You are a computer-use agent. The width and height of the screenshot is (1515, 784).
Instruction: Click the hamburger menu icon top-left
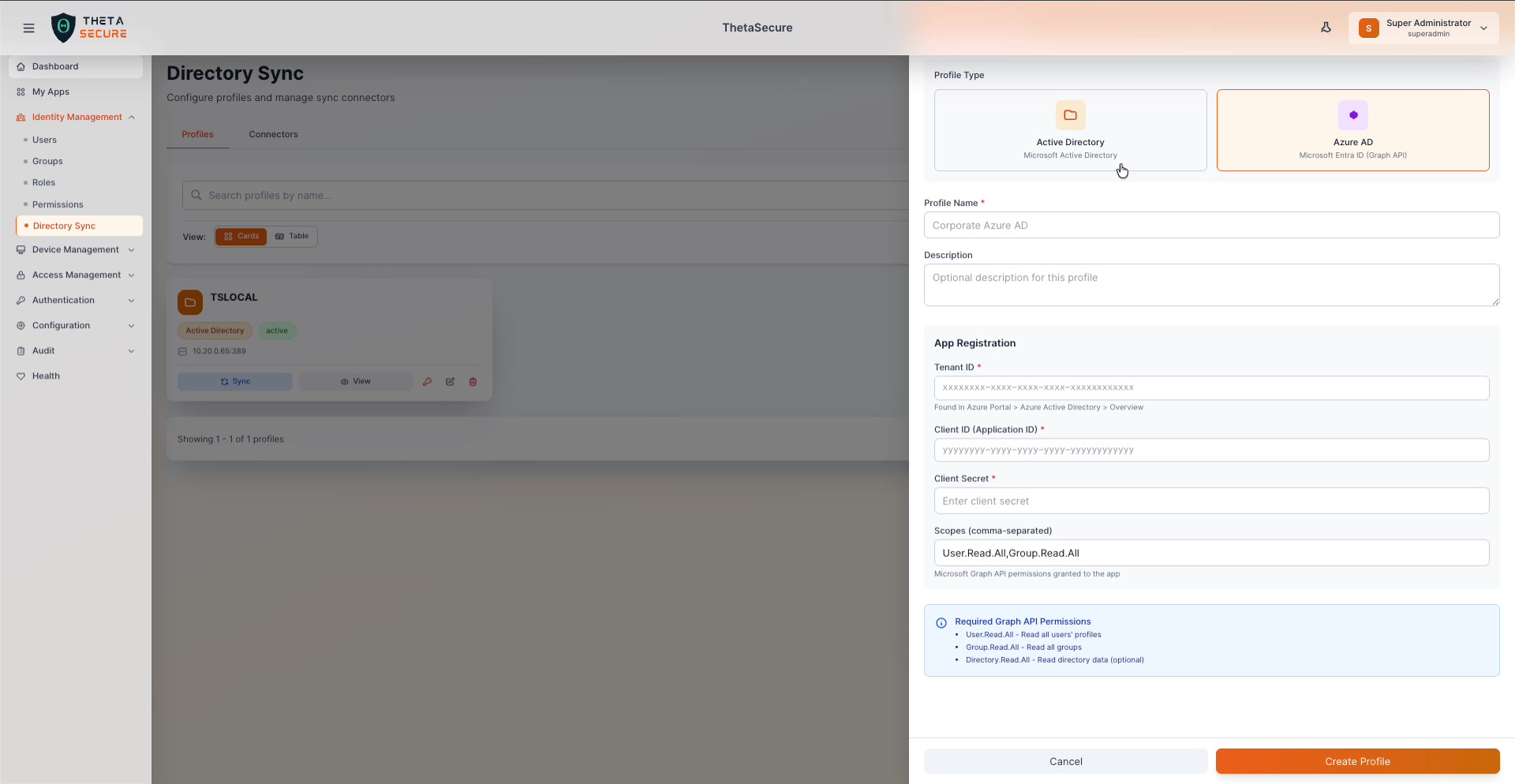pos(28,28)
